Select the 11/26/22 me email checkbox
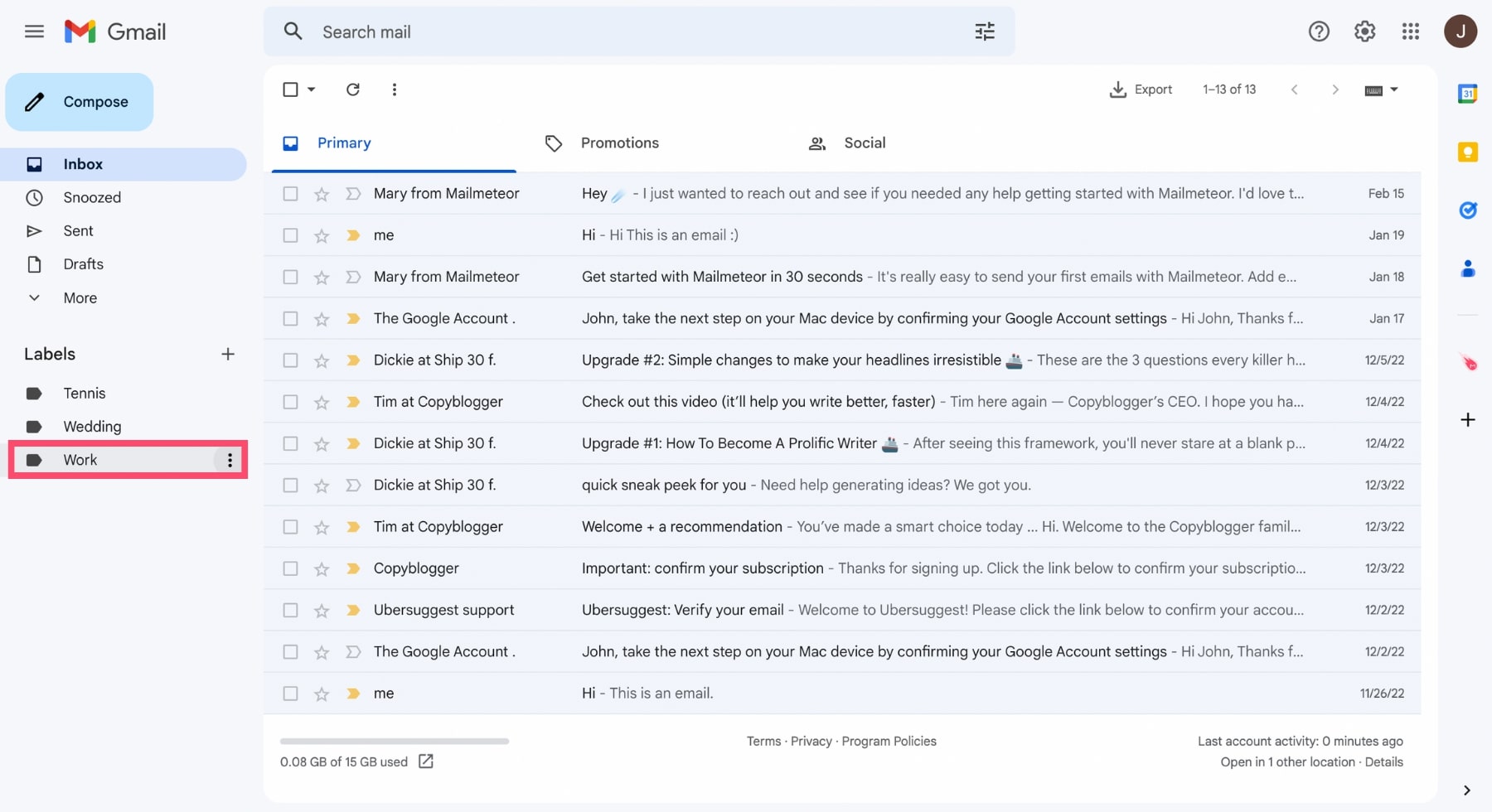 290,694
